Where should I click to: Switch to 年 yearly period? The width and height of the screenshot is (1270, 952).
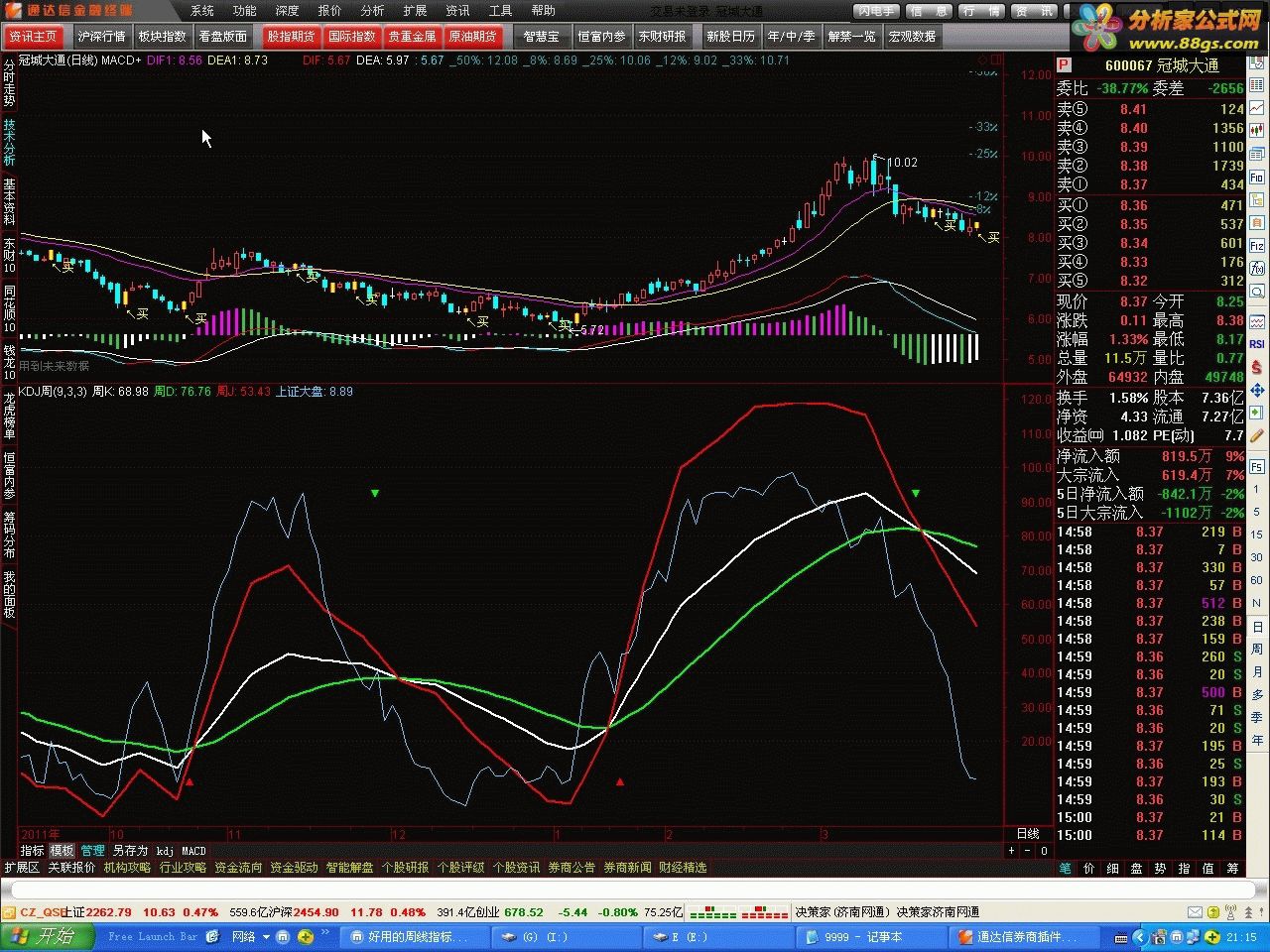pos(1257,740)
